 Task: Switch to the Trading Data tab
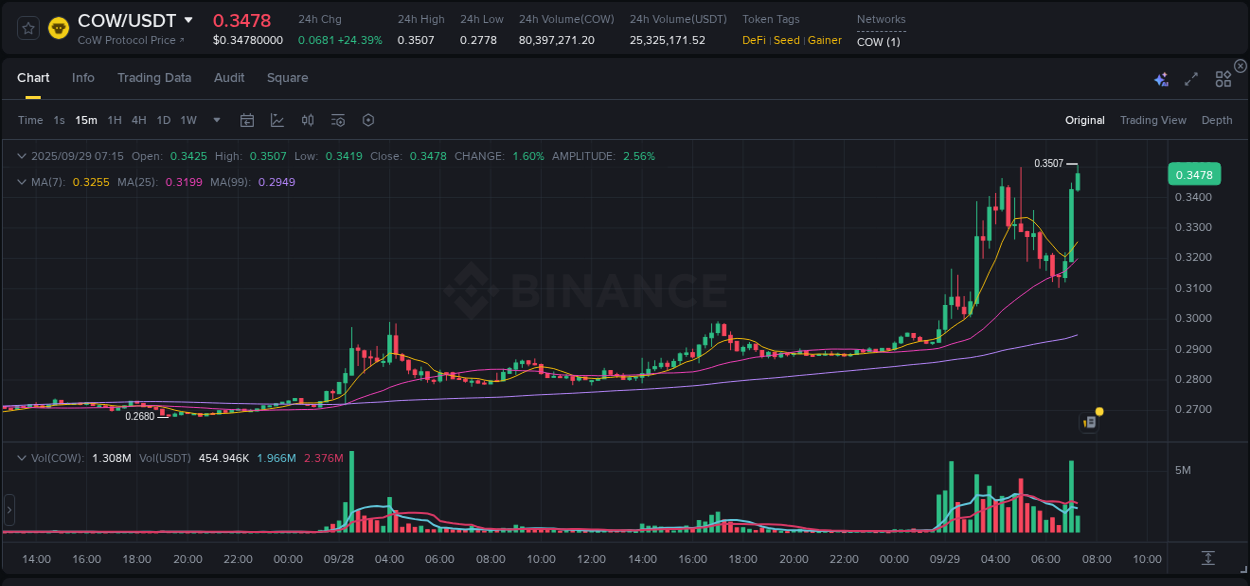click(154, 77)
